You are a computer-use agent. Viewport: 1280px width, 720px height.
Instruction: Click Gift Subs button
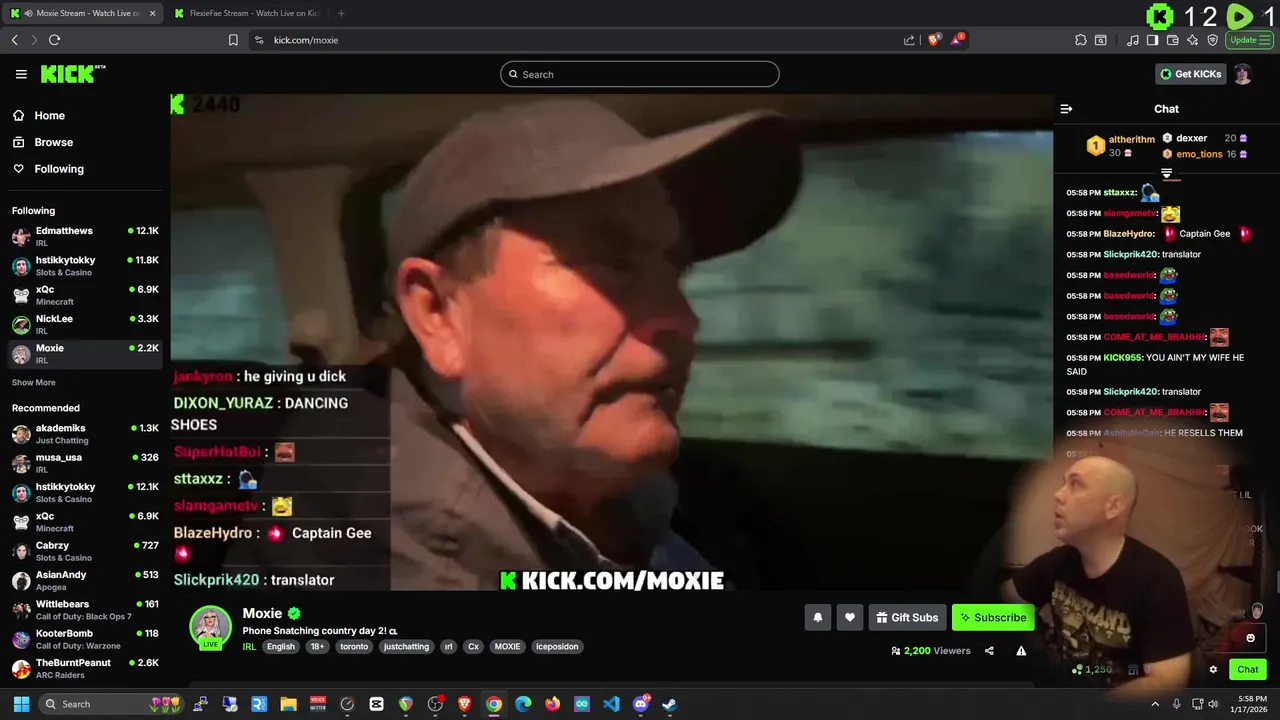(907, 618)
